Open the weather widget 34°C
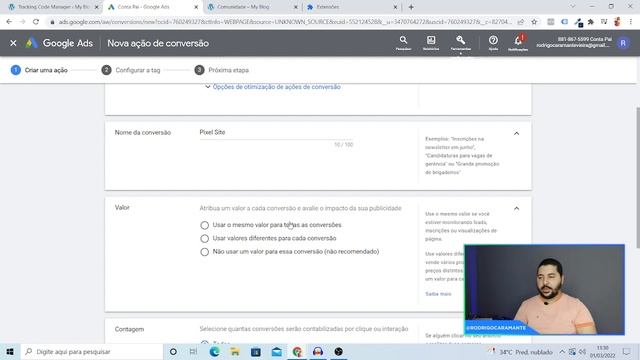 pyautogui.click(x=520, y=351)
